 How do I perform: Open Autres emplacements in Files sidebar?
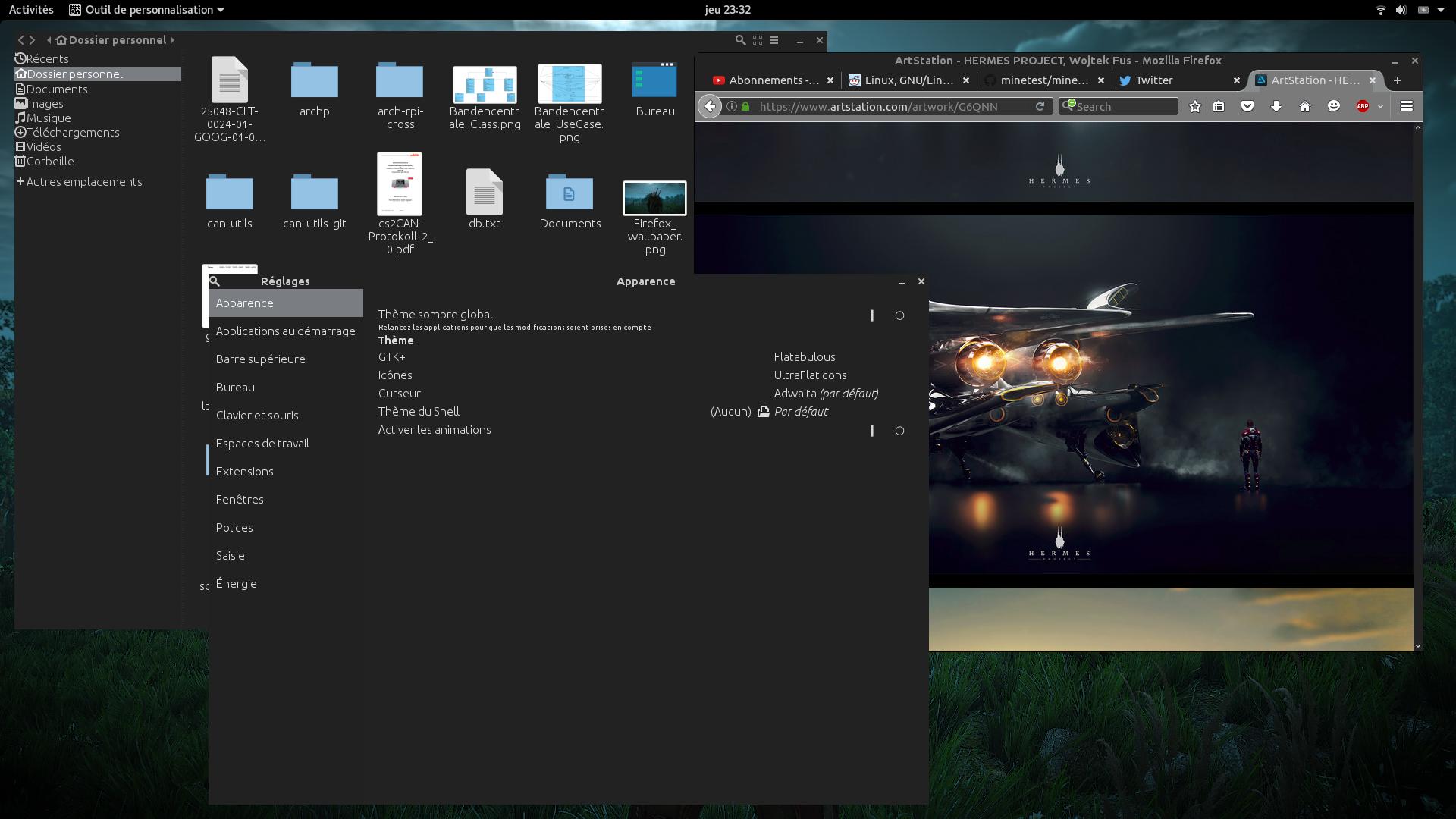[98, 182]
